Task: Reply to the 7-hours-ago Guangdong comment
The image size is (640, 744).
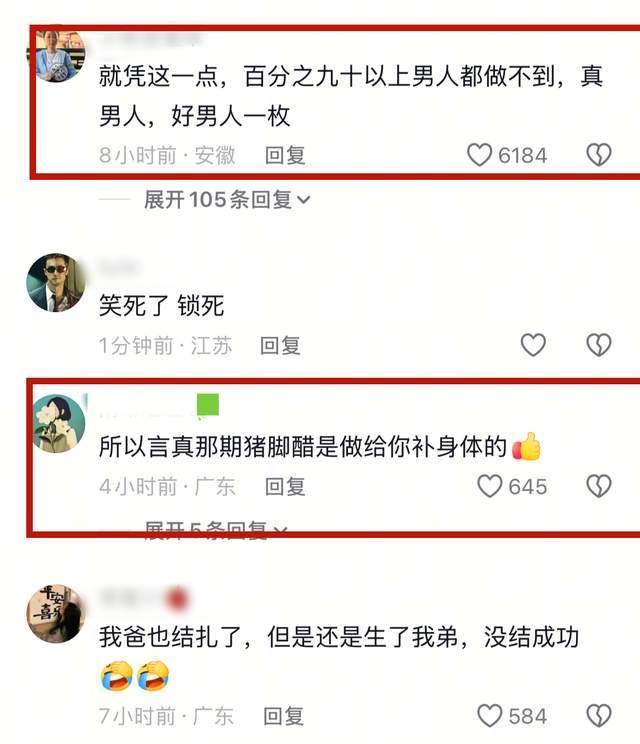Action: tap(283, 716)
